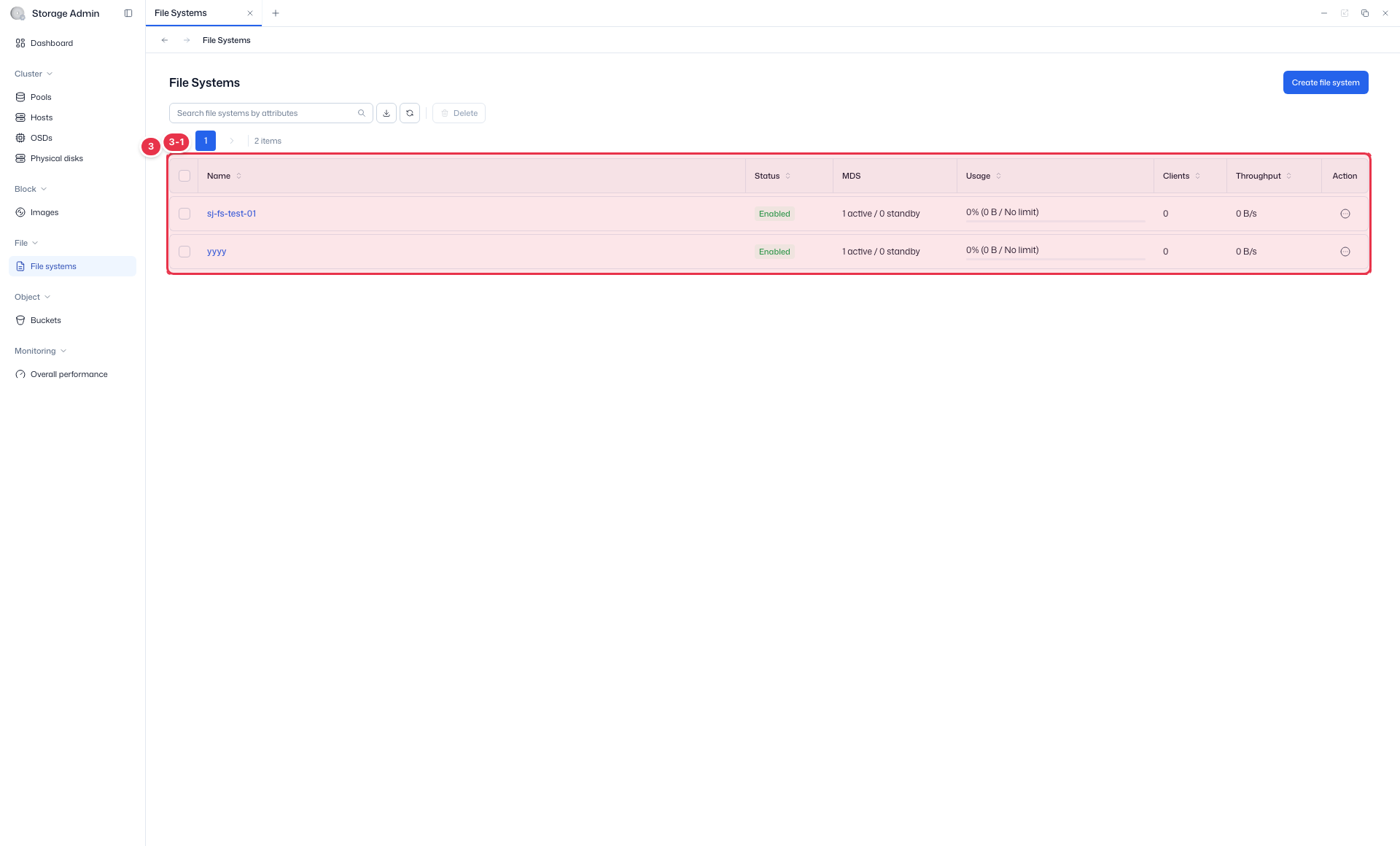Click the Storage Admin logo
The height and width of the screenshot is (846, 1400).
[x=17, y=13]
